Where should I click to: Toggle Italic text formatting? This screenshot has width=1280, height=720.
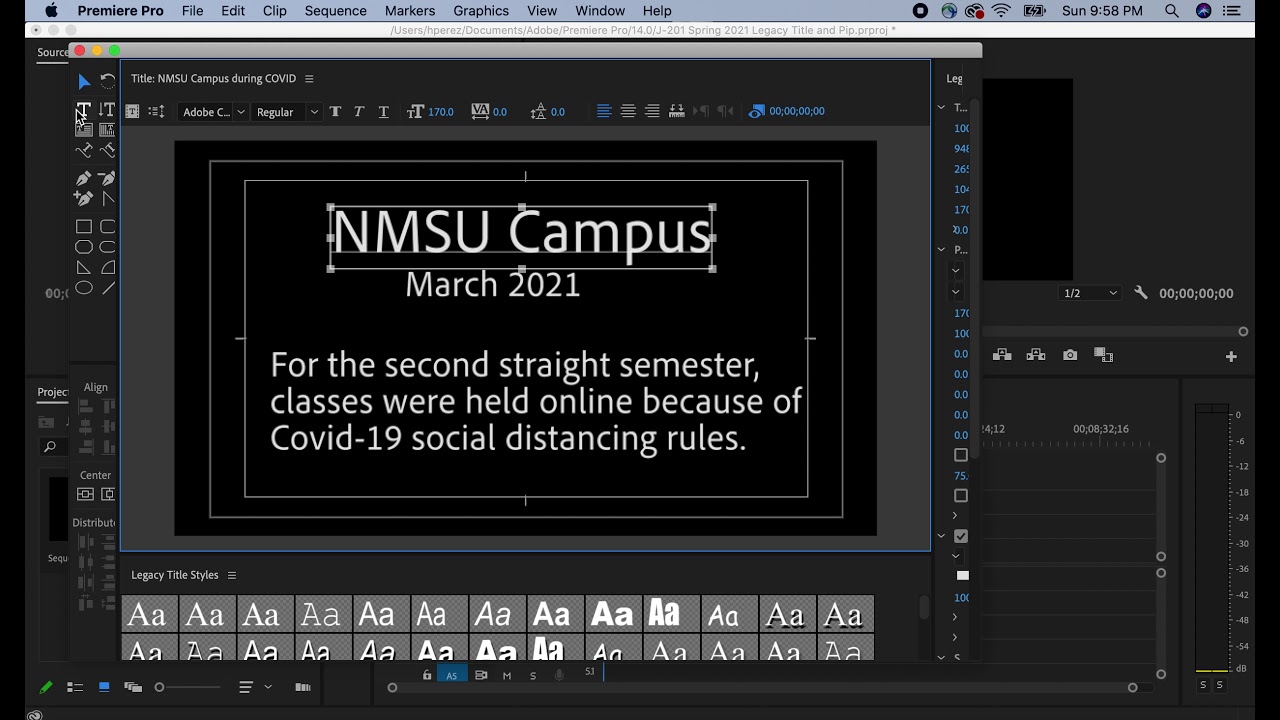click(359, 112)
